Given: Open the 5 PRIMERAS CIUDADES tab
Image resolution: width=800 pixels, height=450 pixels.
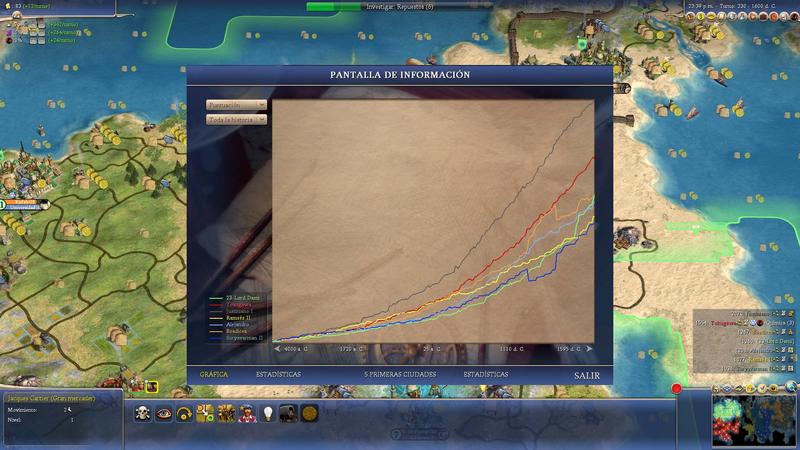Looking at the screenshot, I should tap(400, 374).
